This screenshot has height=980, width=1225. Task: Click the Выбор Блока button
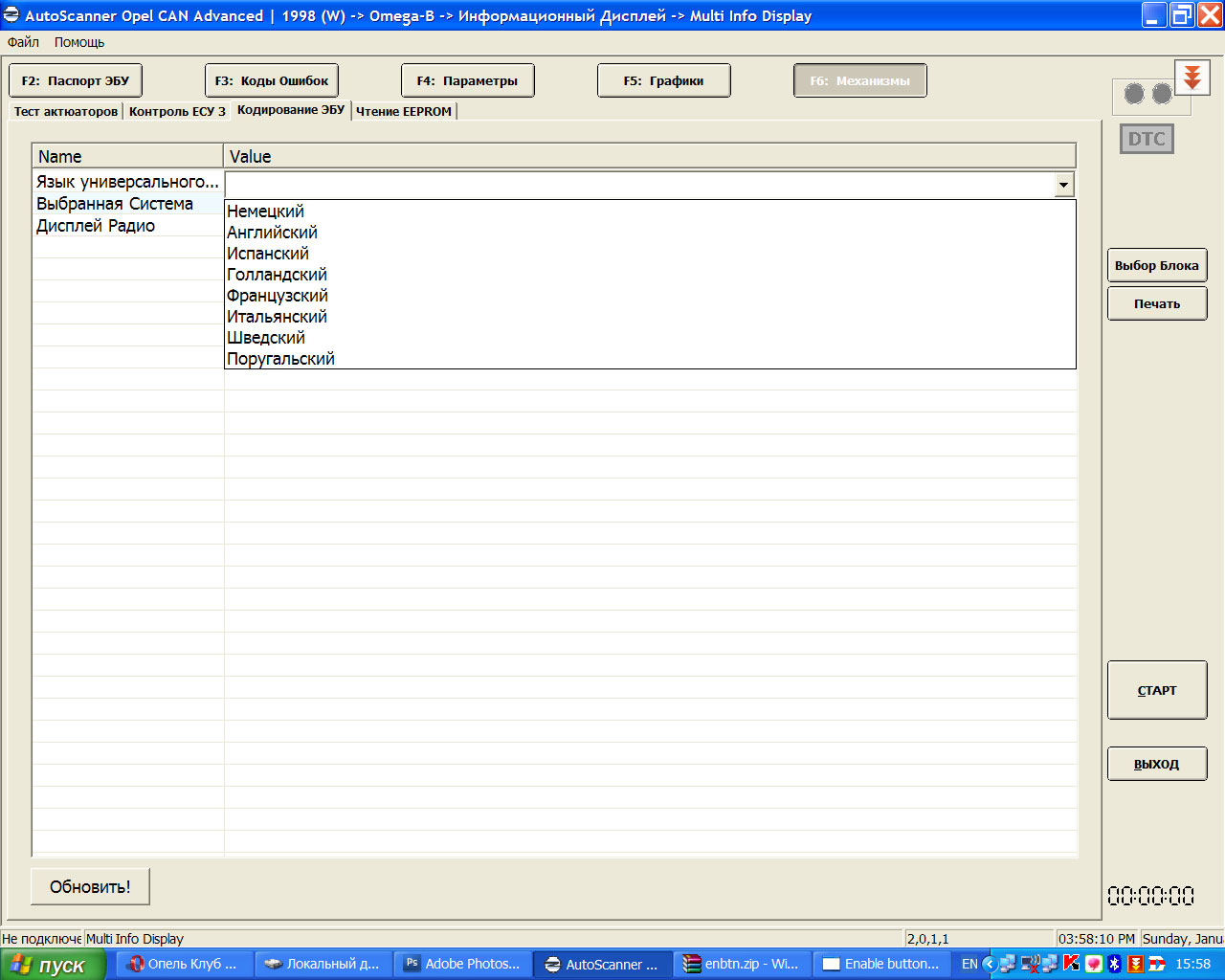click(x=1157, y=265)
